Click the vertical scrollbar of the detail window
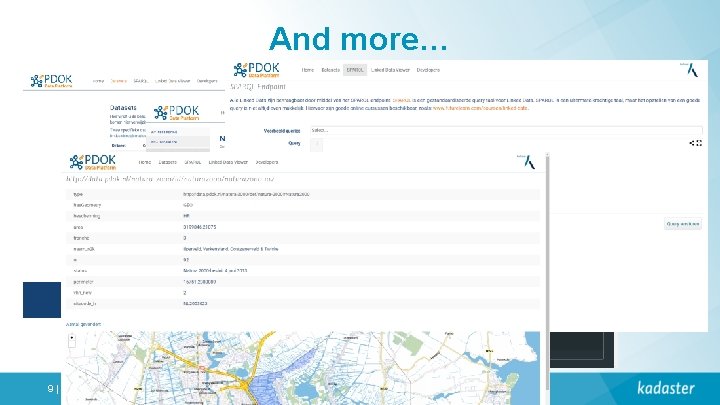Screen dimensions: 720x405 pyautogui.click(x=547, y=271)
